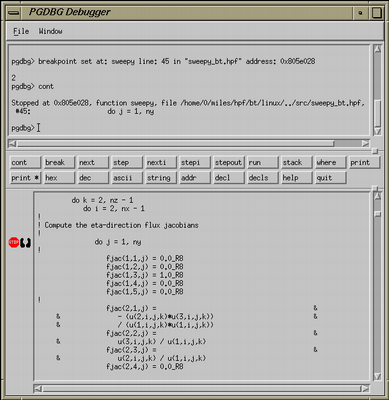The width and height of the screenshot is (389, 400).
Task: Click the quit button
Action: point(331,178)
